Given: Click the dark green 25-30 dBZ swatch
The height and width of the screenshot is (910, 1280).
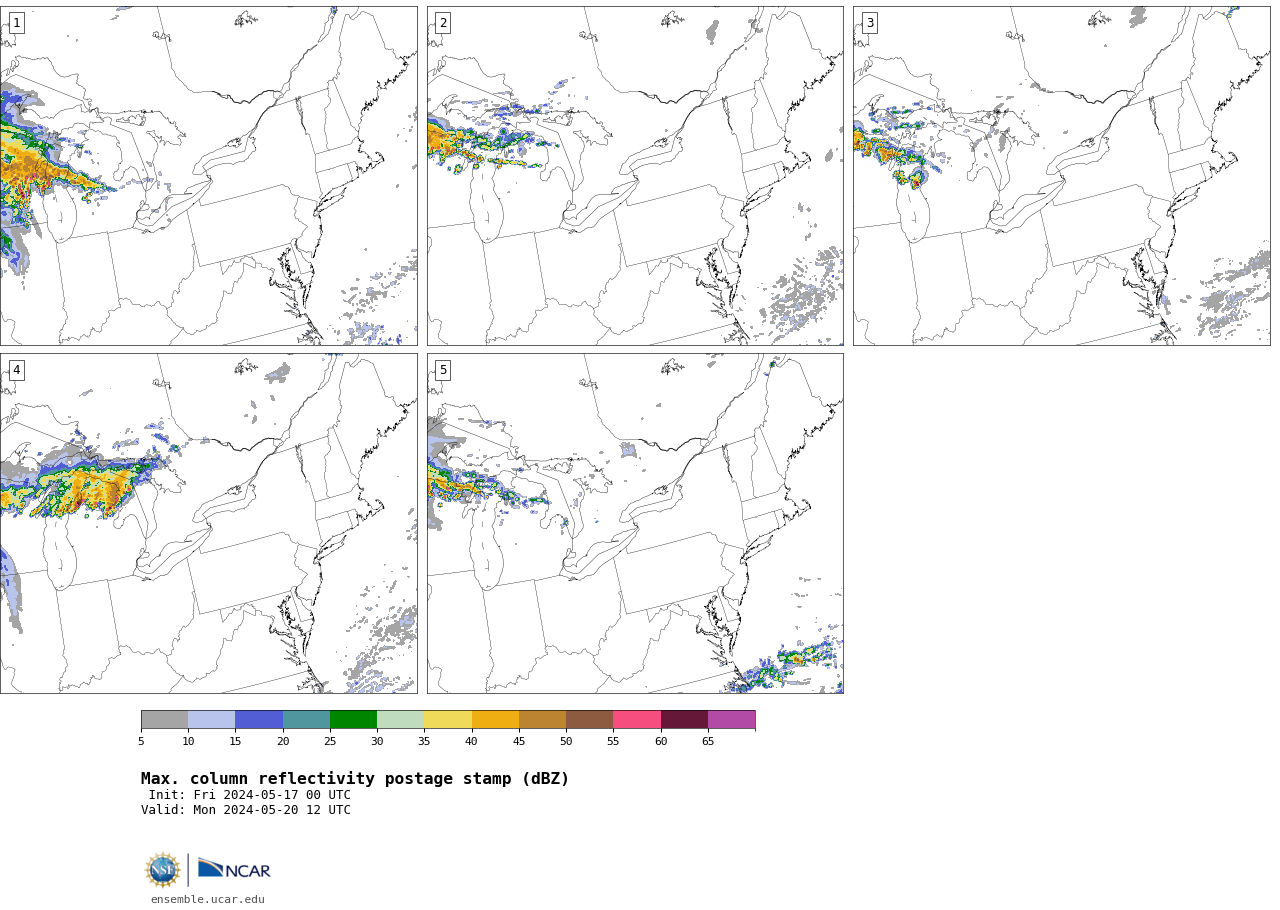Looking at the screenshot, I should (x=353, y=720).
